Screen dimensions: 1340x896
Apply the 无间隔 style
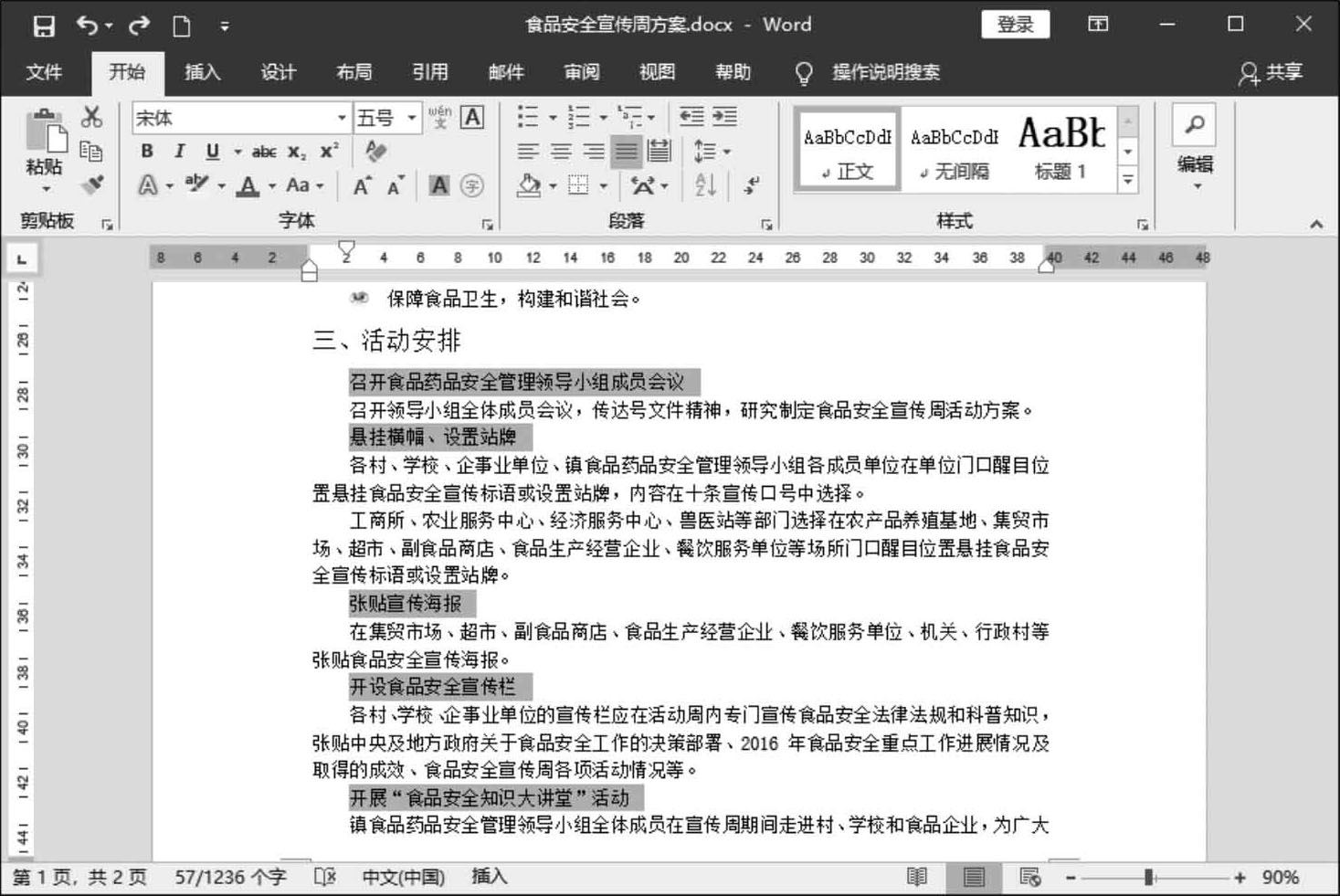coord(955,150)
